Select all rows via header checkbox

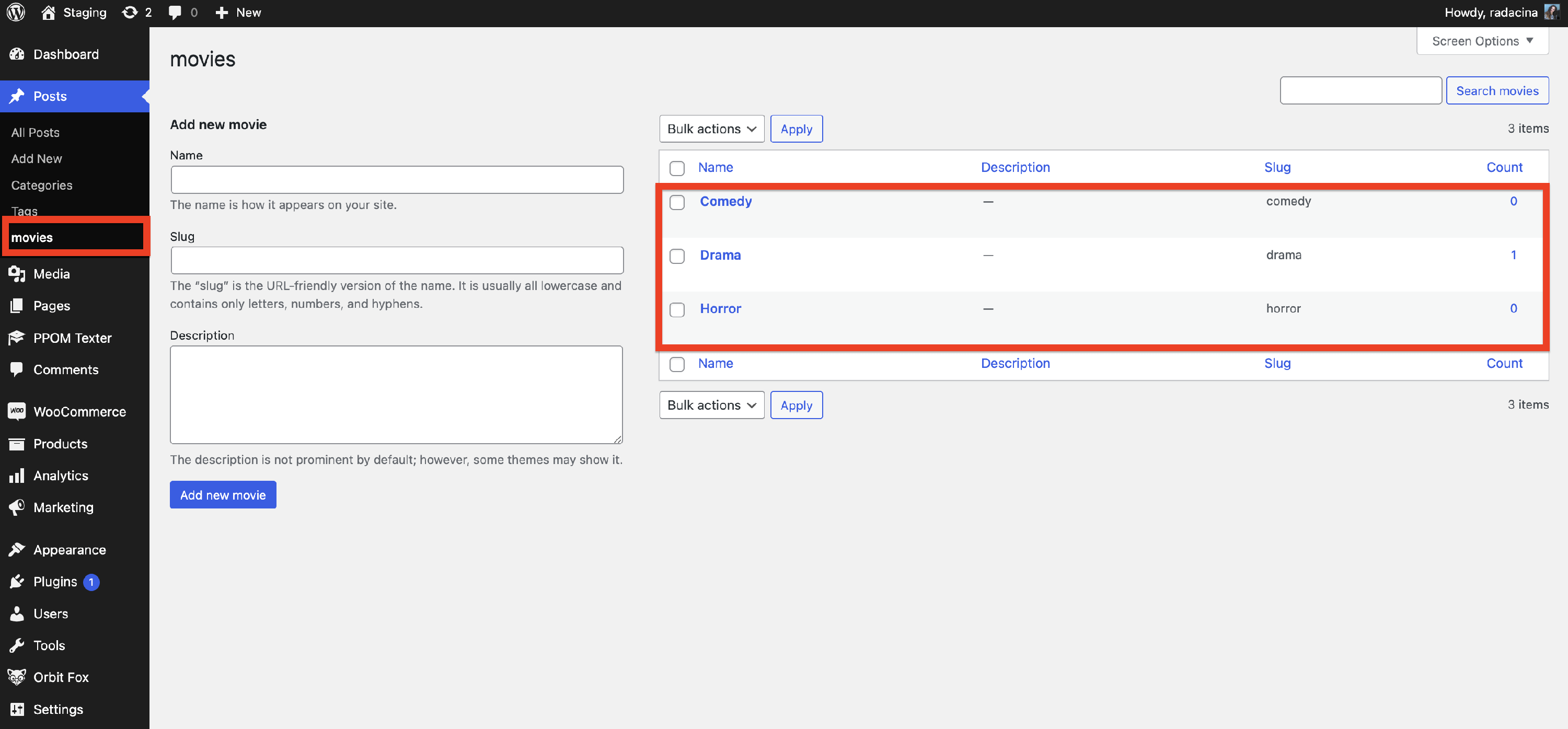[677, 168]
